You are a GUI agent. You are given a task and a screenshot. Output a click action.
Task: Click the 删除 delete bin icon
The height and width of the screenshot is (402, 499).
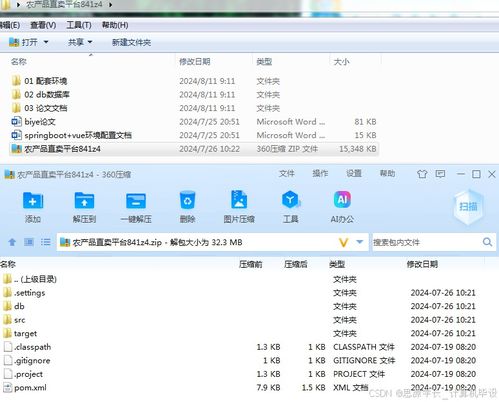[187, 207]
